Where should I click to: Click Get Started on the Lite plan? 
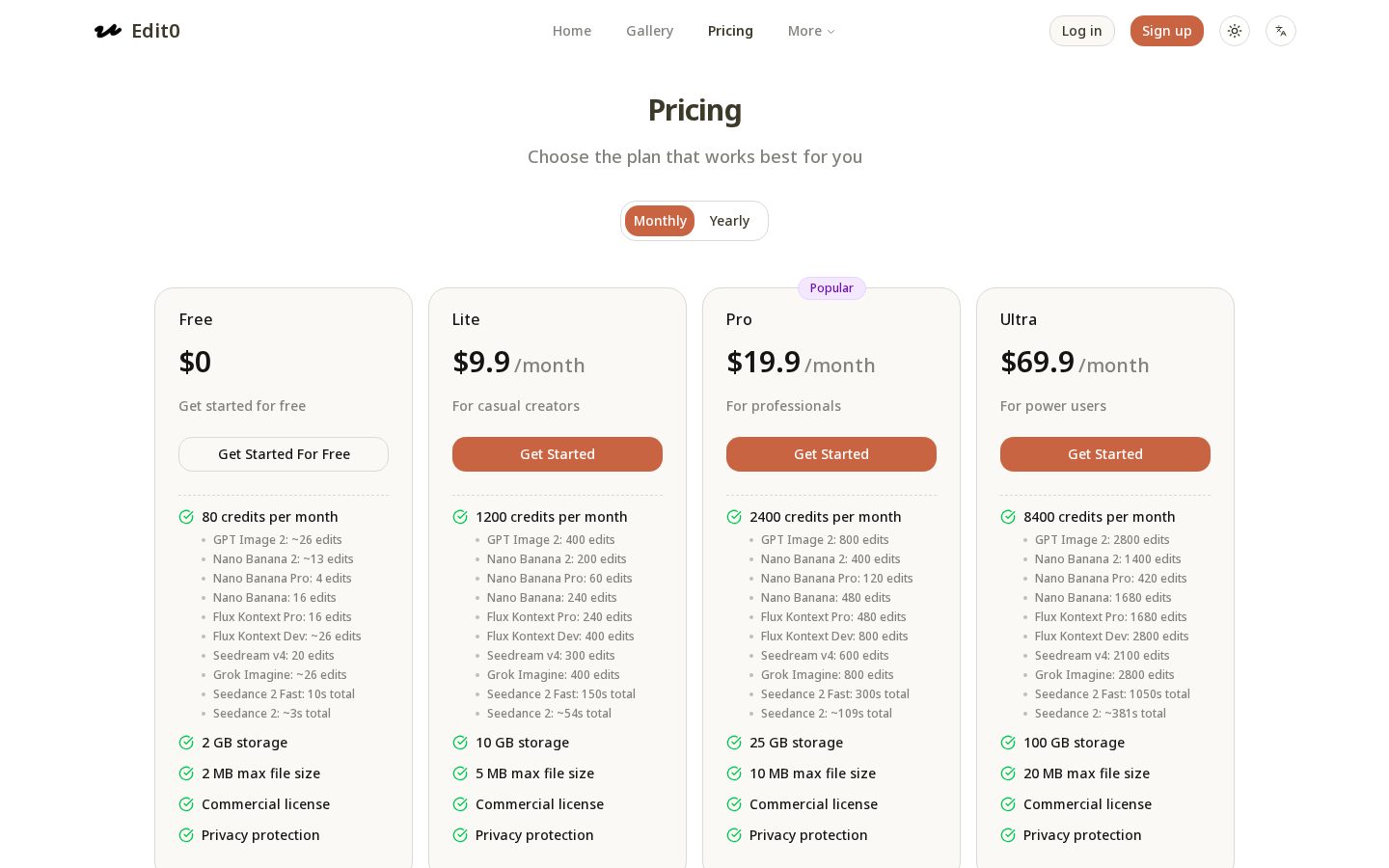(x=558, y=454)
